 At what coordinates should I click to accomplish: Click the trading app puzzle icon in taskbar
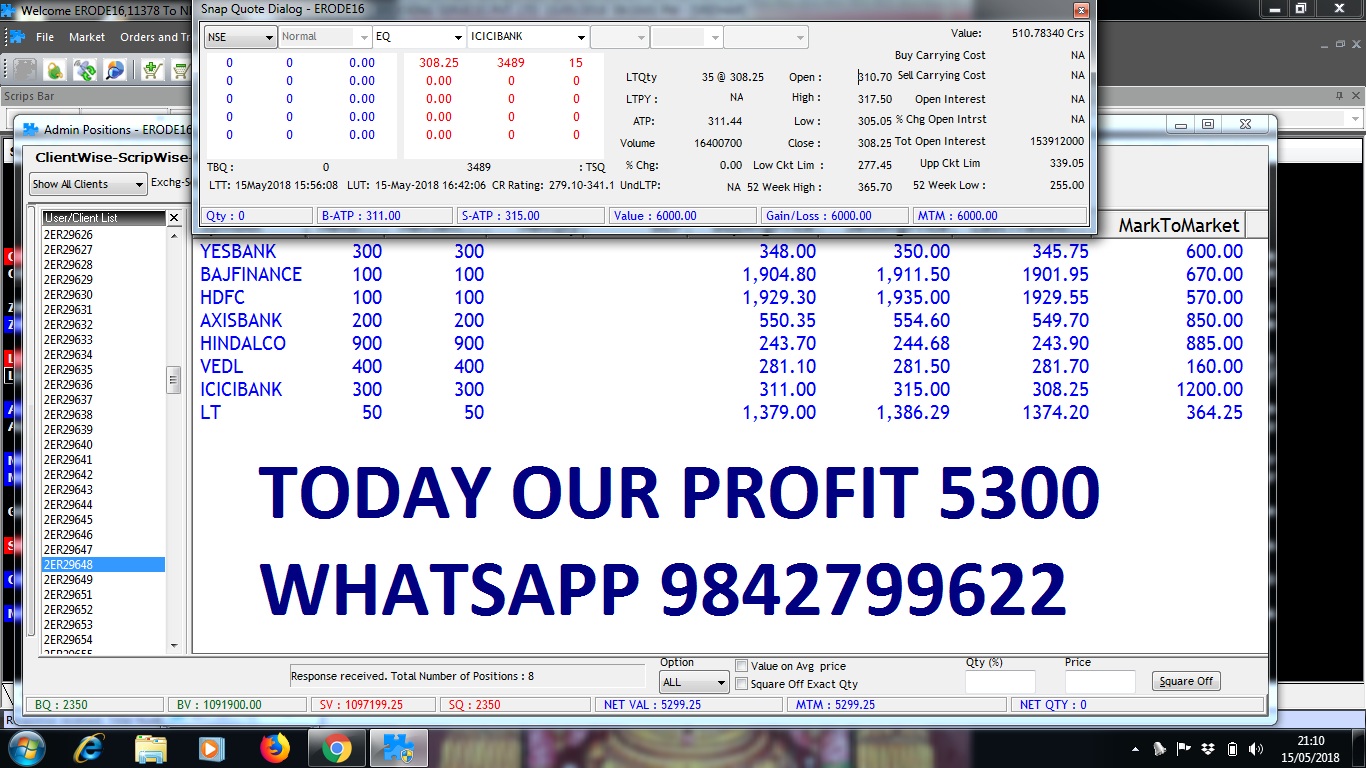(399, 747)
